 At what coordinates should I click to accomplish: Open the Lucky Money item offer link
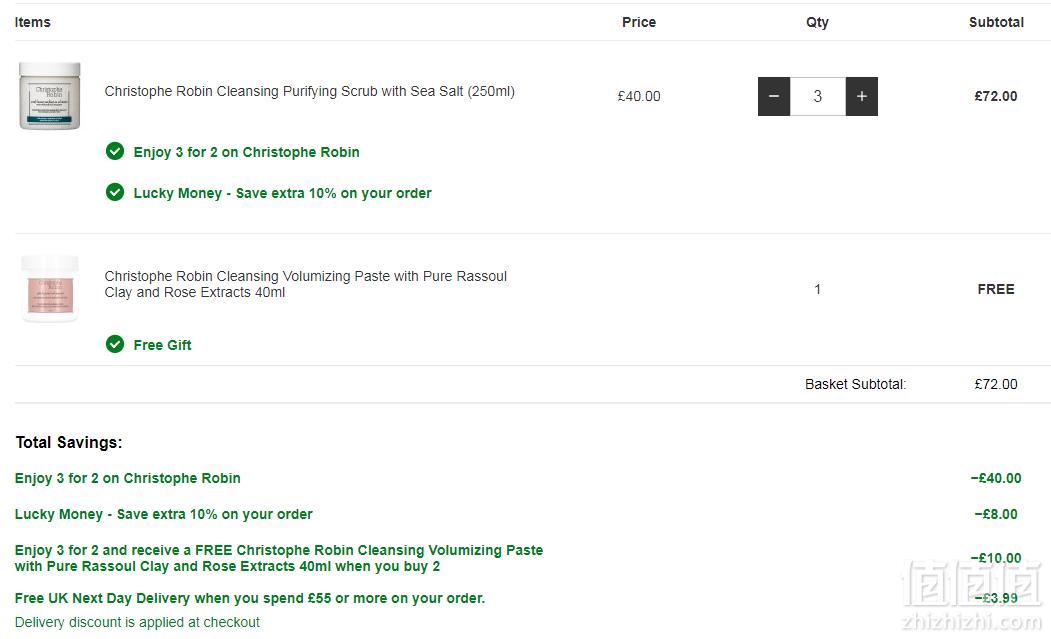coord(282,193)
